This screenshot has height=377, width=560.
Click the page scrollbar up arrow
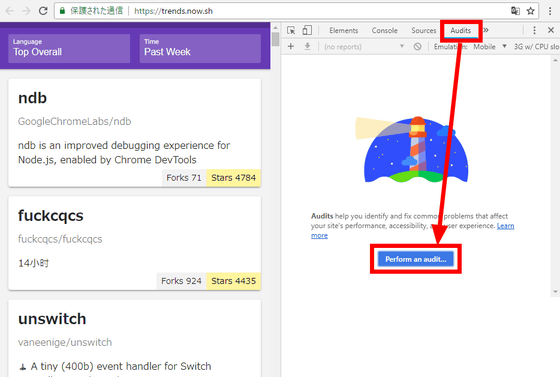coord(275,28)
